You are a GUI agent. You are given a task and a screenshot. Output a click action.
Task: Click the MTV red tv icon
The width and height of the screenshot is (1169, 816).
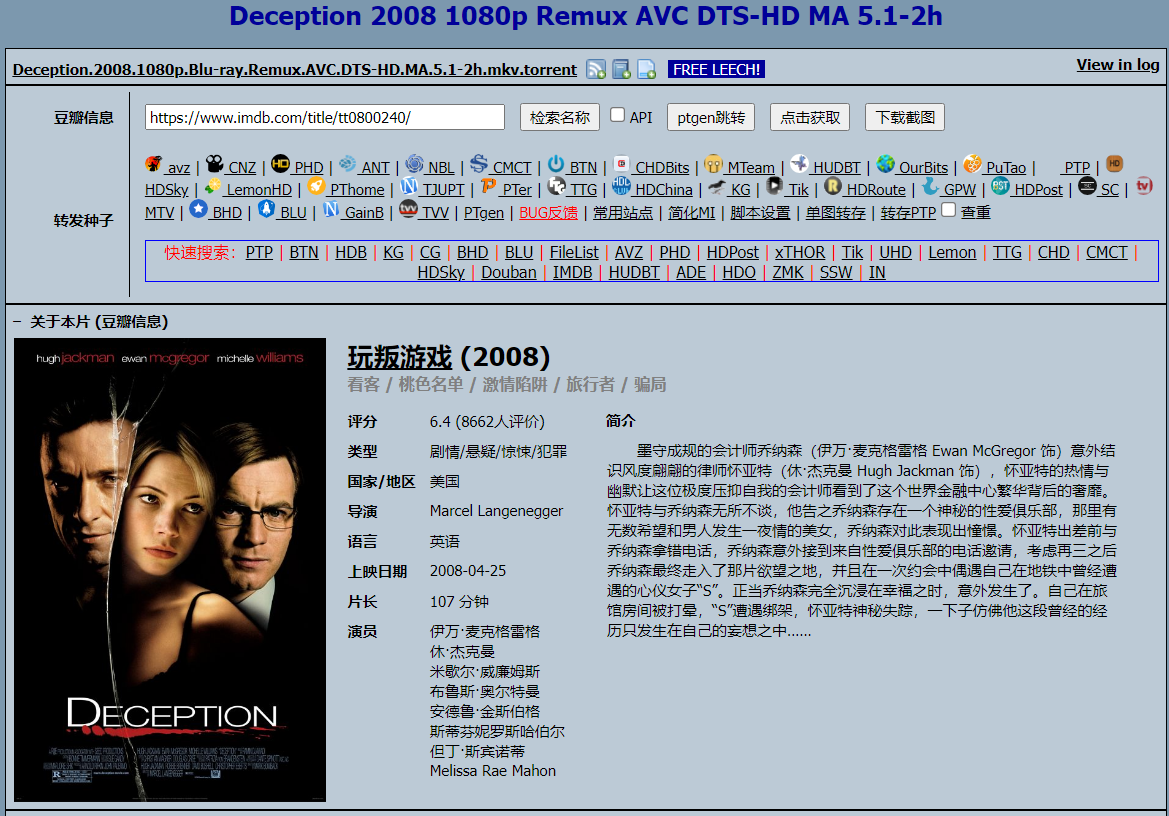coord(1144,186)
